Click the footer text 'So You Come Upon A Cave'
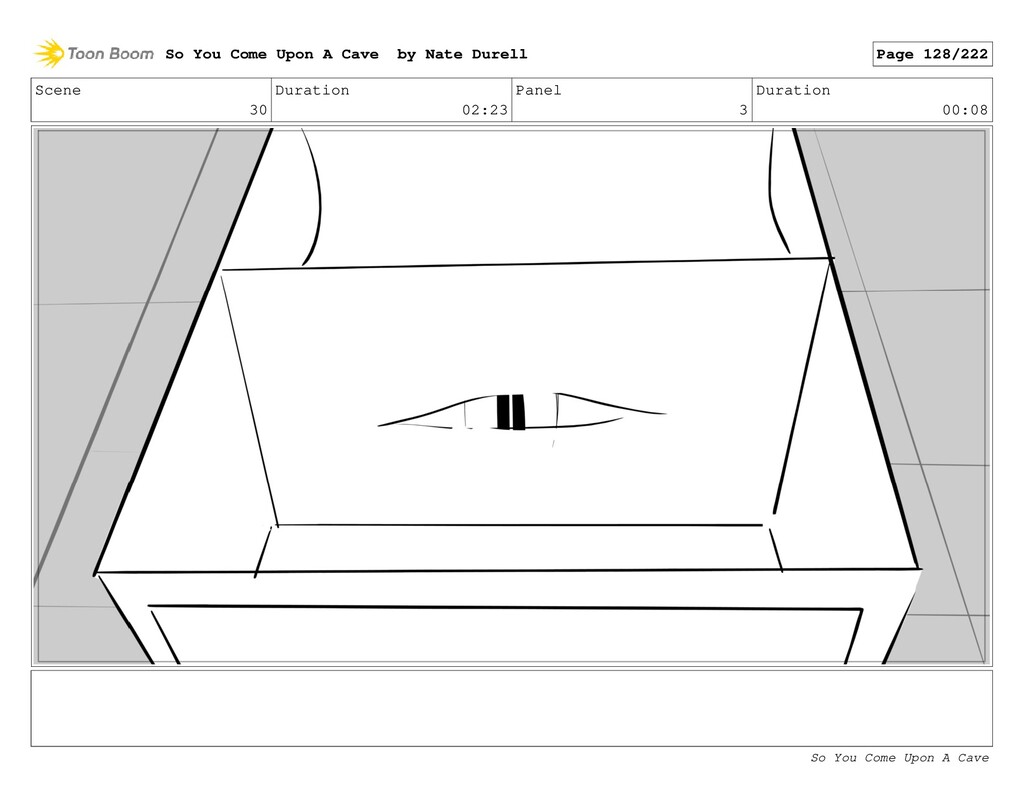This screenshot has height=793, width=1024. (899, 758)
